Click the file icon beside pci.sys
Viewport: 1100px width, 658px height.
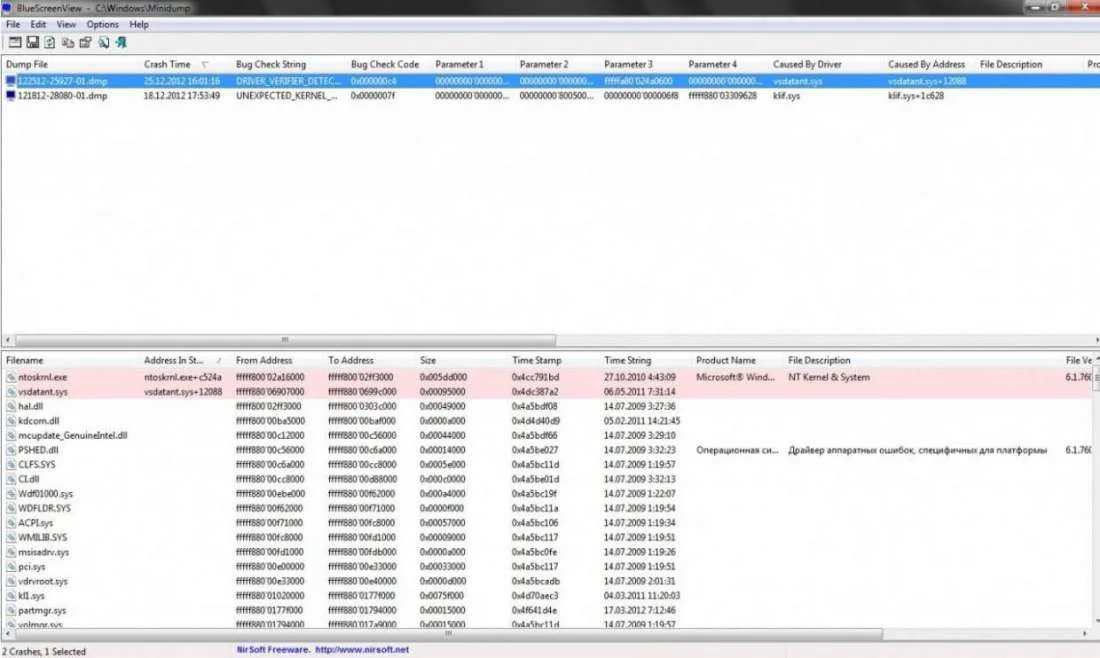[x=11, y=568]
